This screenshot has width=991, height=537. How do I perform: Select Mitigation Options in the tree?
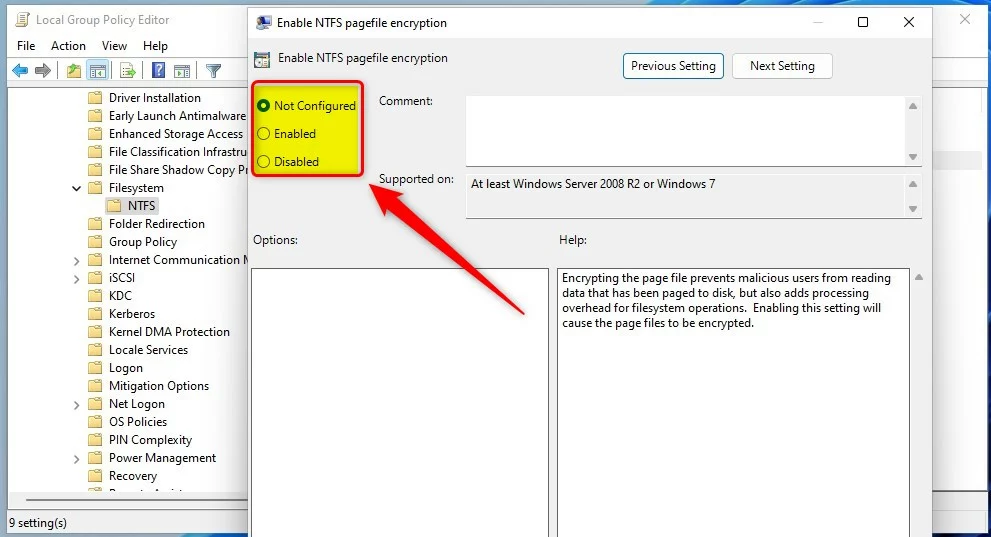159,386
